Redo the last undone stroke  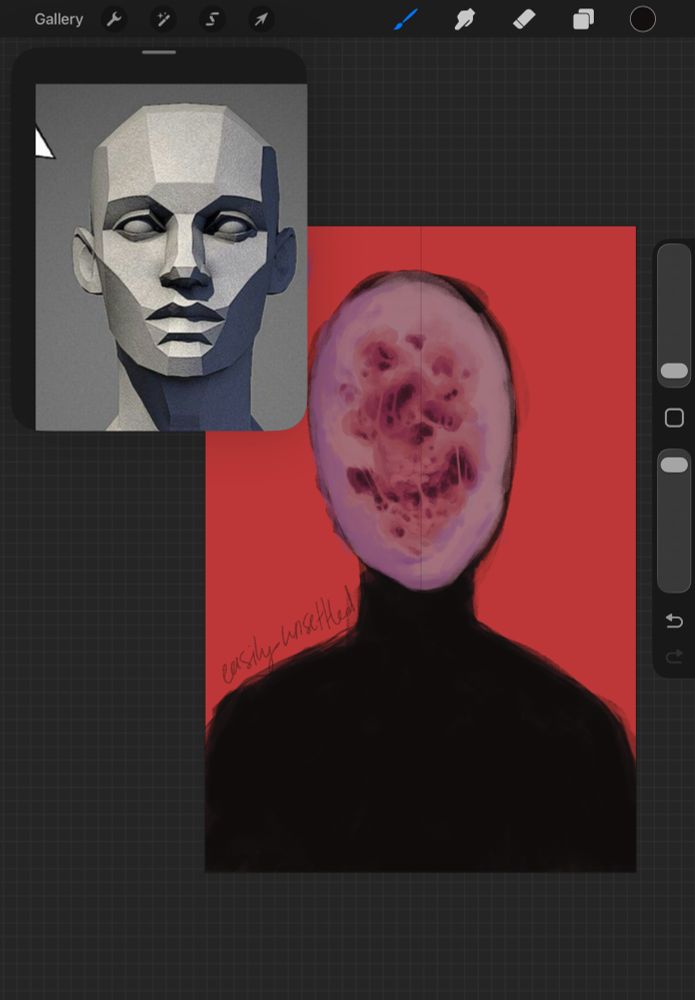674,657
